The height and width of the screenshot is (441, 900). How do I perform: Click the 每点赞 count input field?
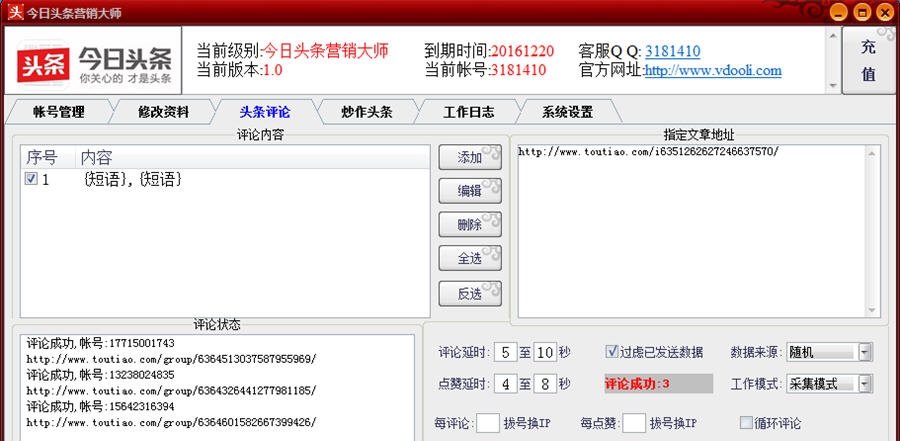tap(634, 423)
